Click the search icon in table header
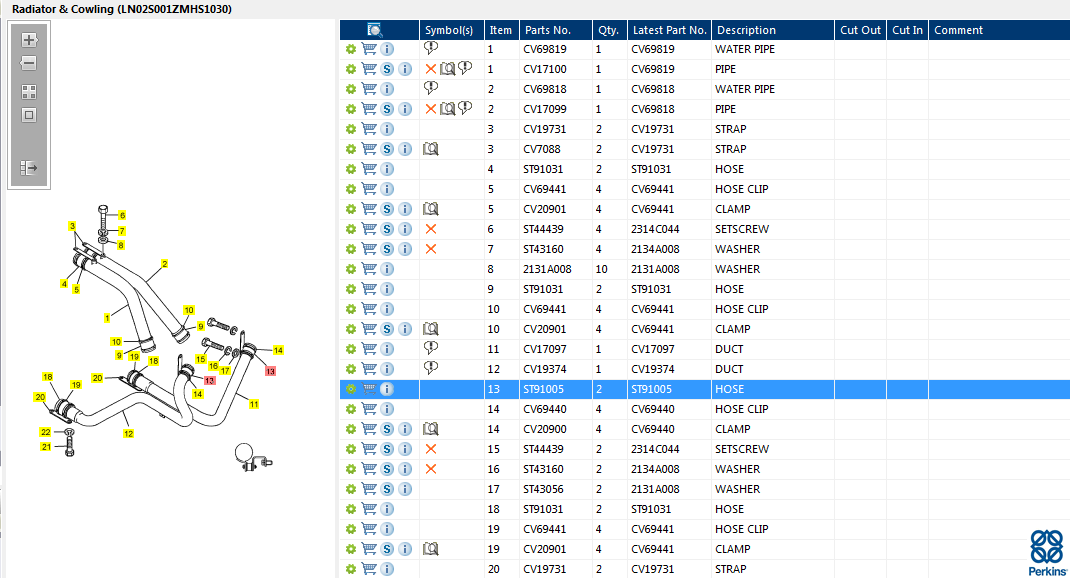Image resolution: width=1070 pixels, height=578 pixels. click(x=375, y=30)
